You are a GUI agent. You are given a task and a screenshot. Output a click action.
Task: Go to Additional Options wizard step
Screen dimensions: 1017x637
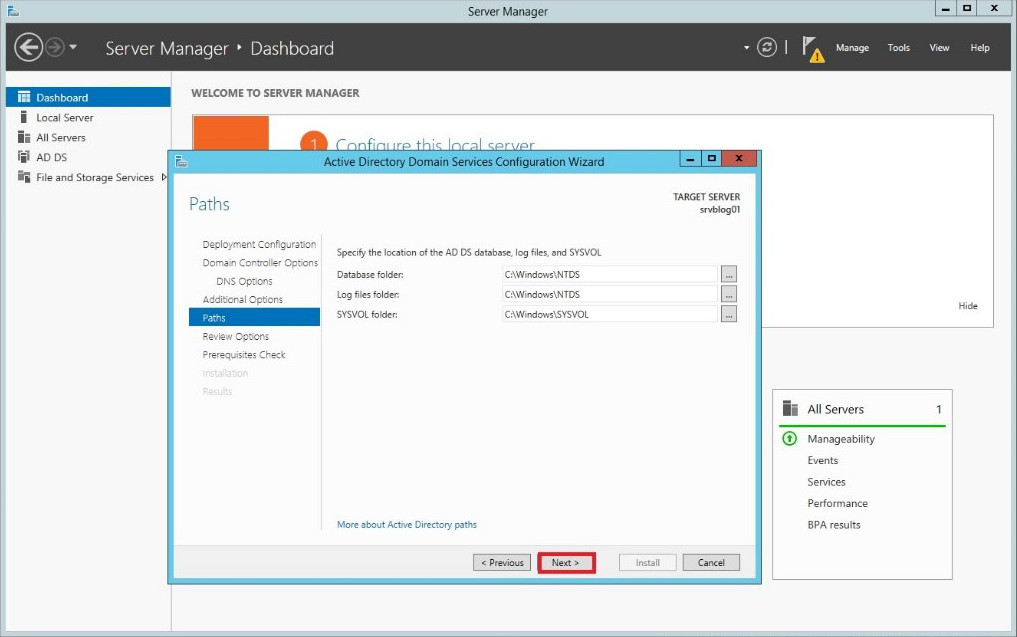coord(243,299)
